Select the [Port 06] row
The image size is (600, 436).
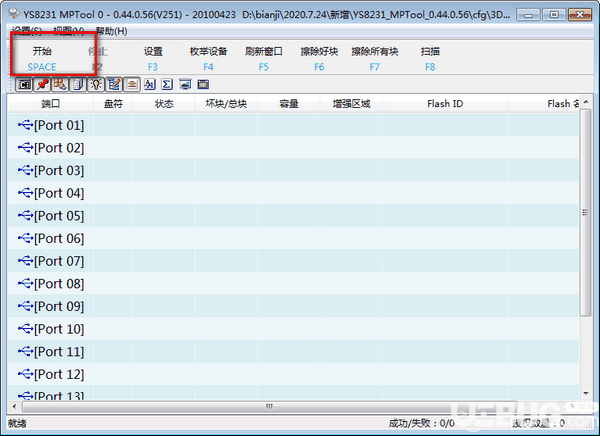pos(293,238)
